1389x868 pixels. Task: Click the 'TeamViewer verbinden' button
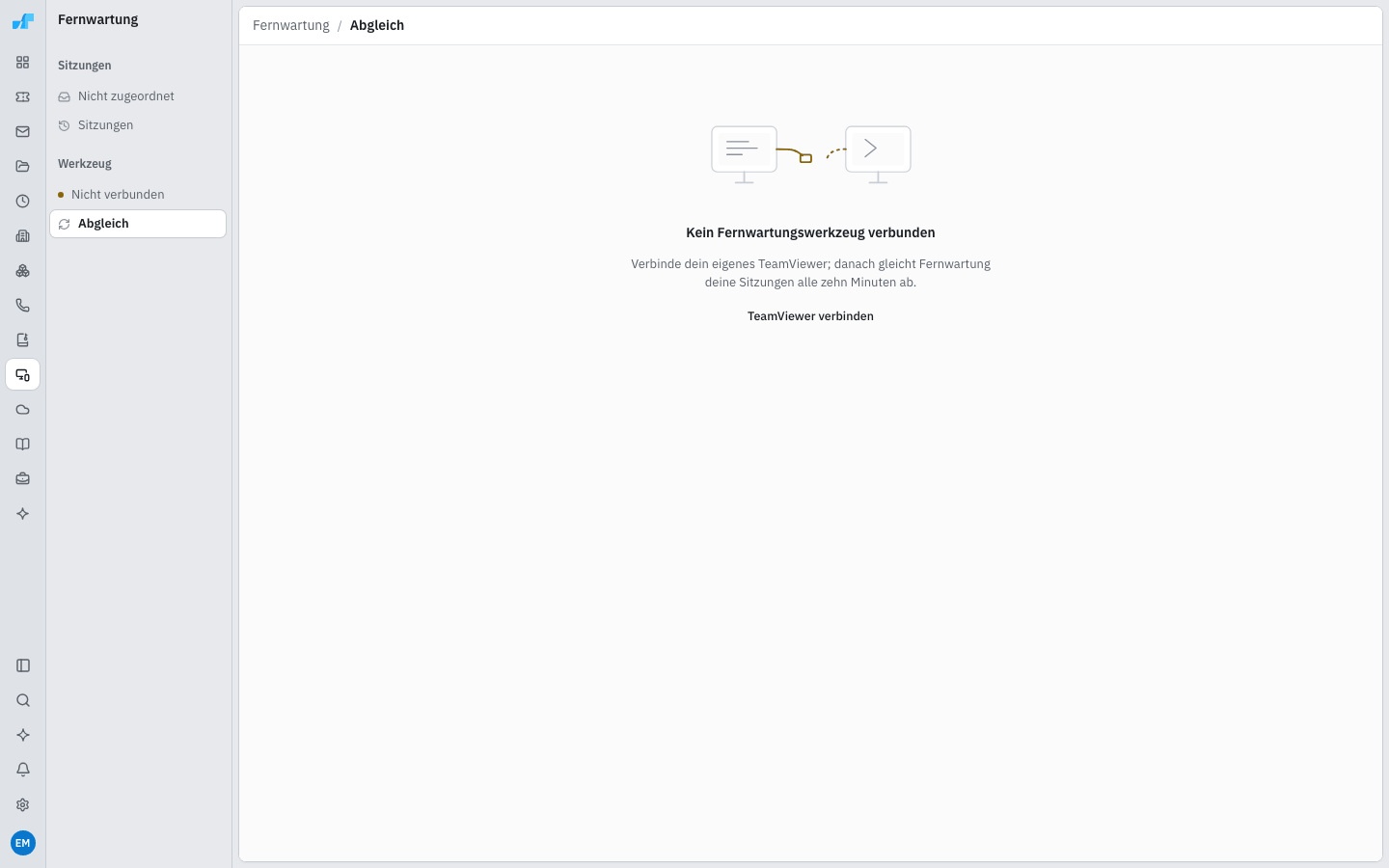(810, 316)
